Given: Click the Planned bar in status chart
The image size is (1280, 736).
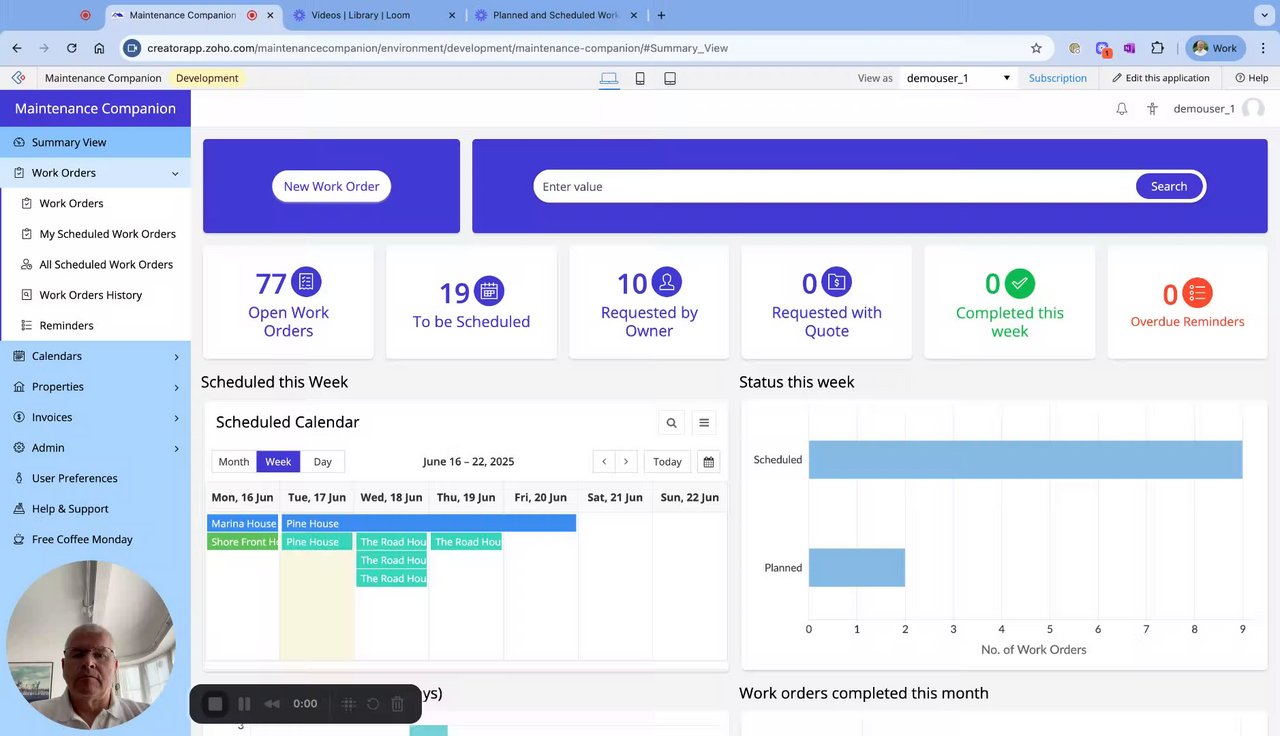Looking at the screenshot, I should [857, 567].
